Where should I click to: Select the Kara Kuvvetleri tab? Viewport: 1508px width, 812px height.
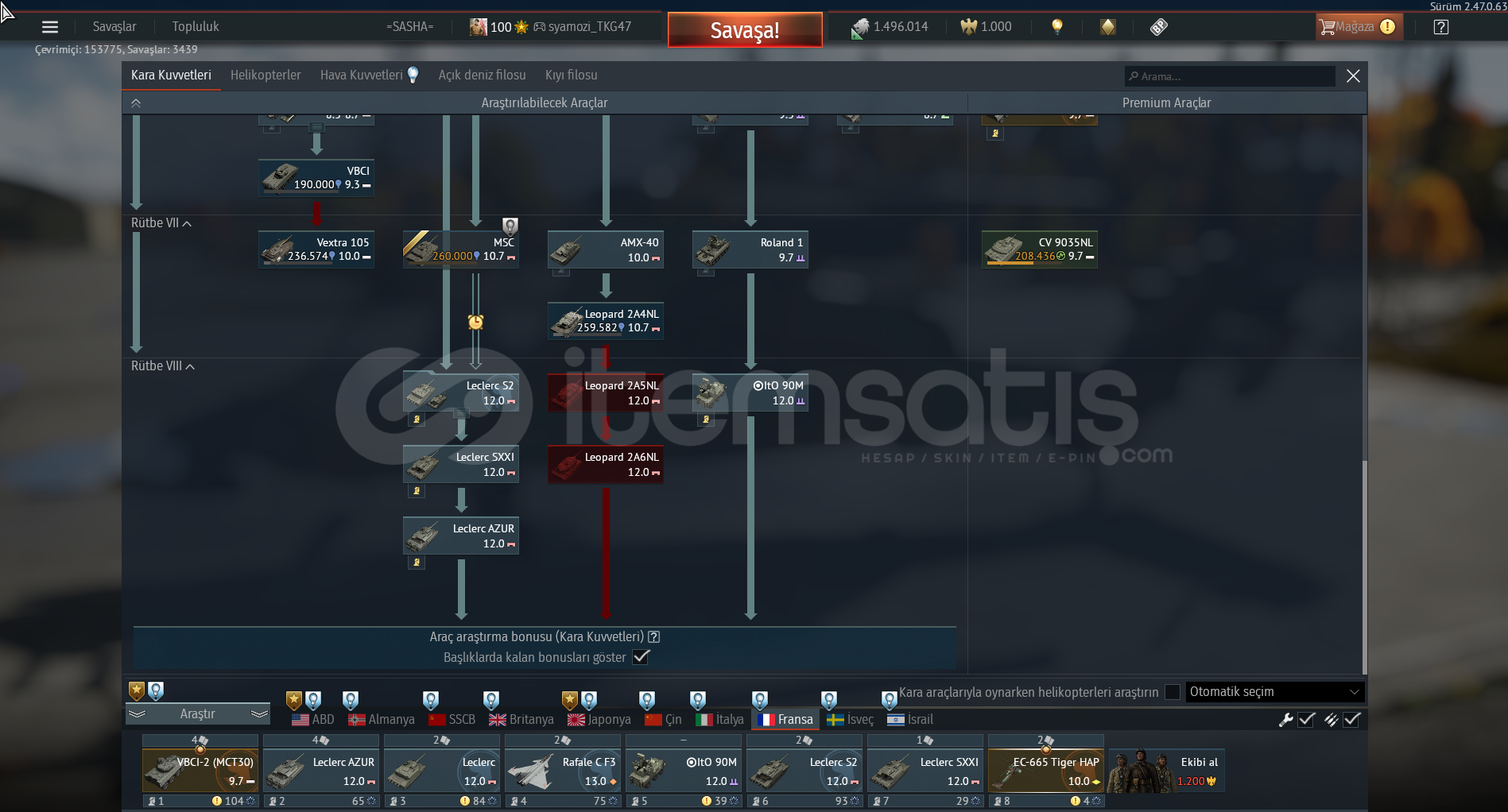[171, 75]
